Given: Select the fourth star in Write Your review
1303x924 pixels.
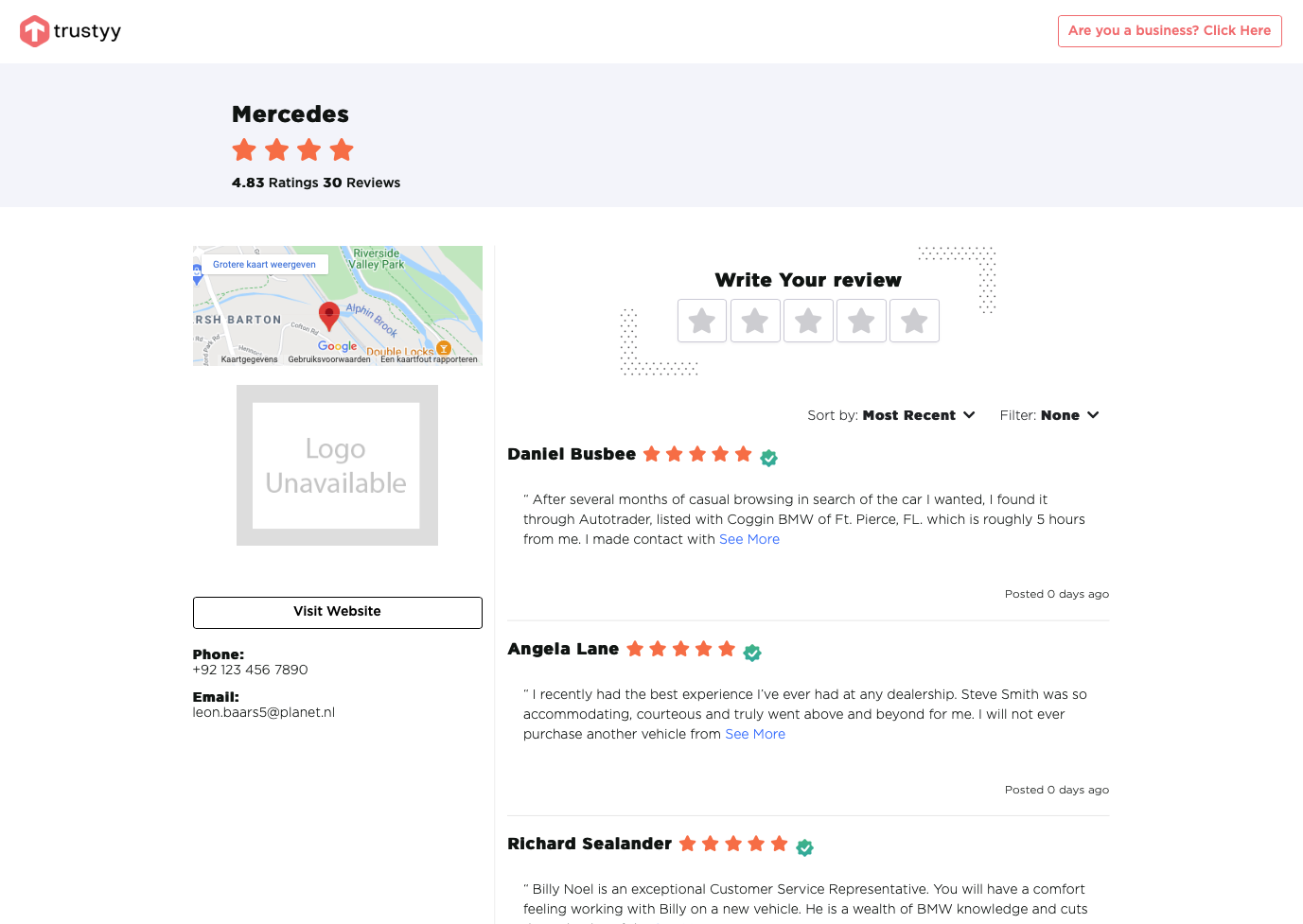Looking at the screenshot, I should click(861, 321).
